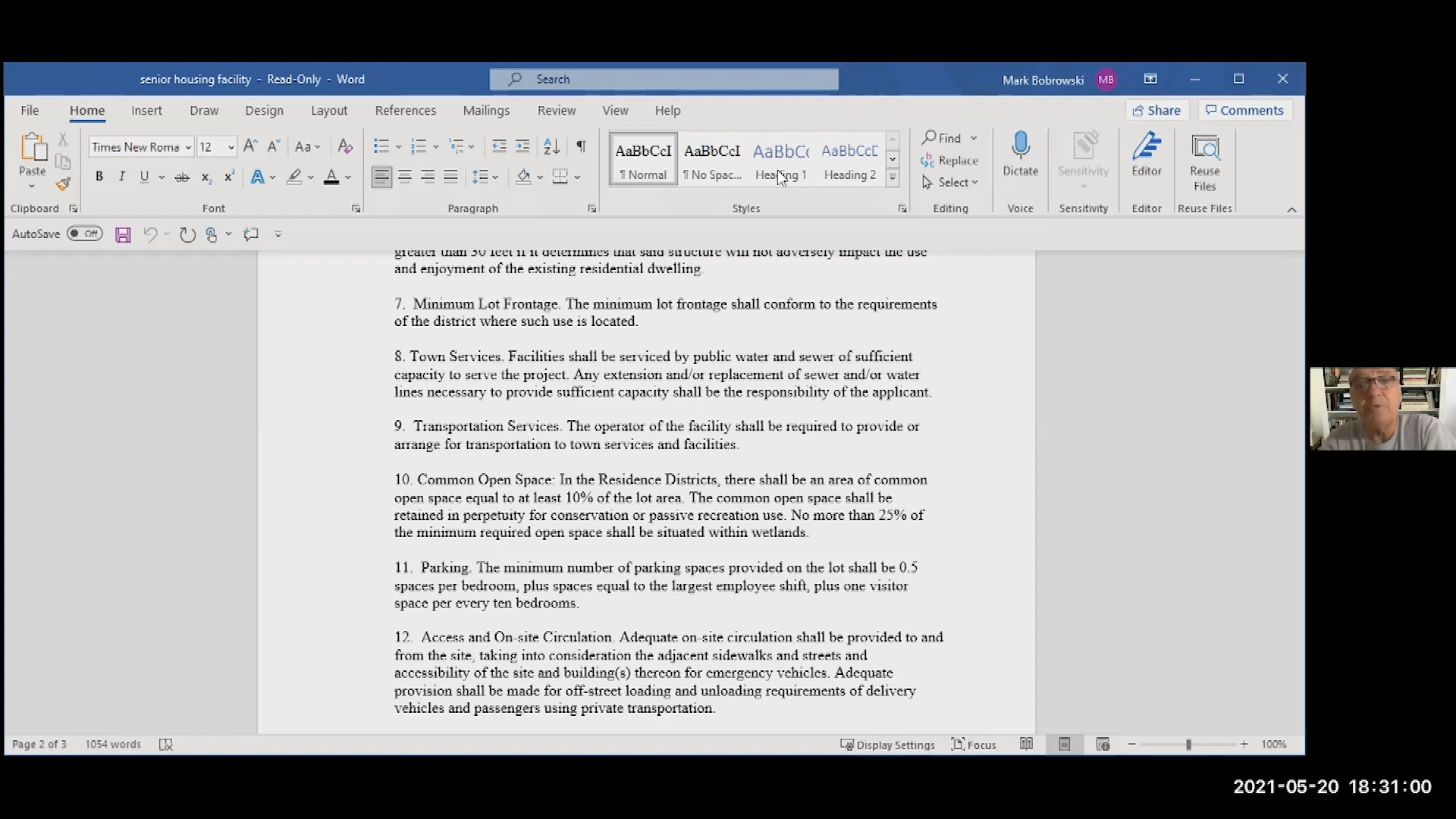The width and height of the screenshot is (1456, 819).
Task: Click the Share button
Action: pyautogui.click(x=1156, y=111)
